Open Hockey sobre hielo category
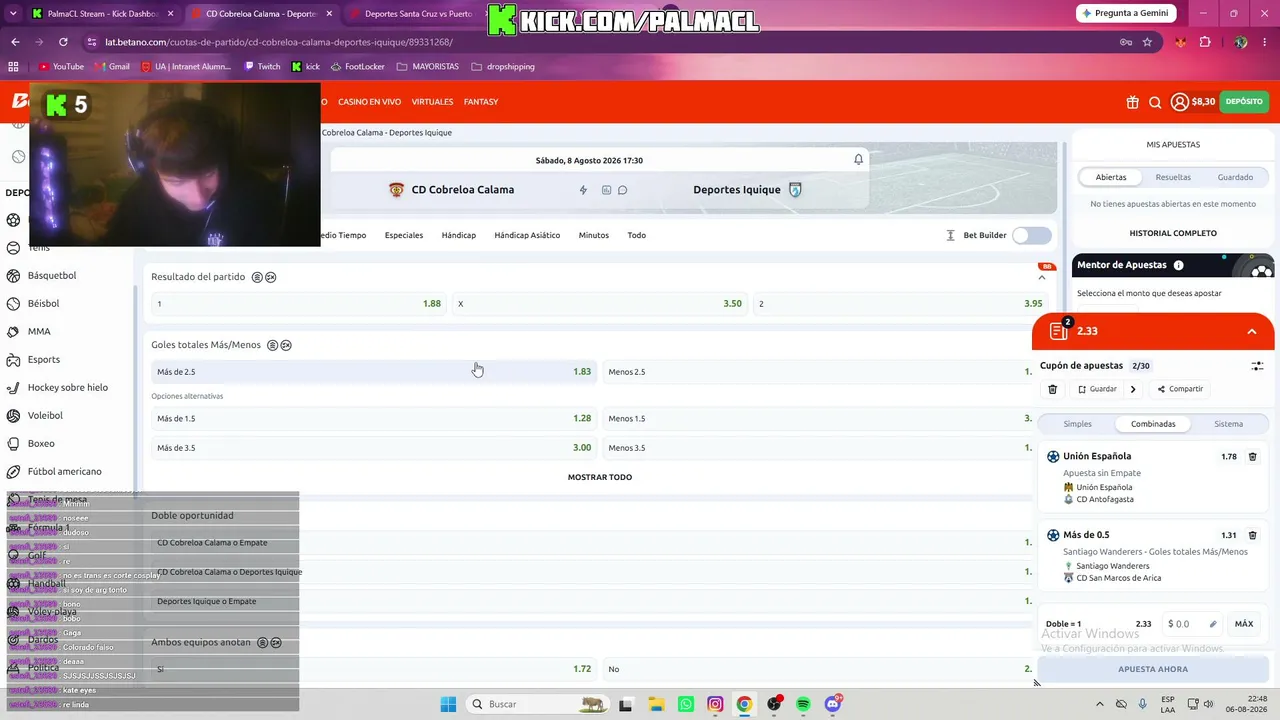1280x720 pixels. 68,388
